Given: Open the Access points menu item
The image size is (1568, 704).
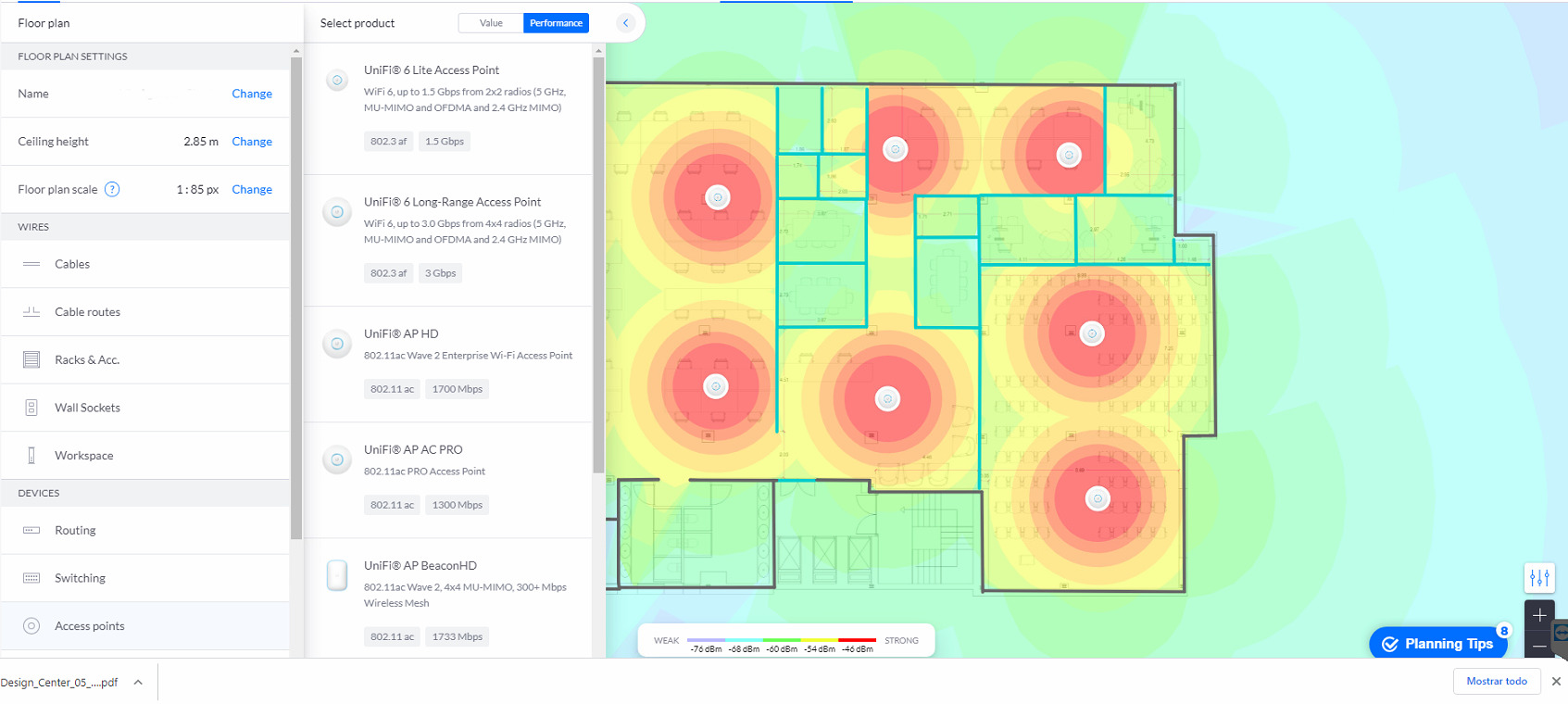Looking at the screenshot, I should (89, 626).
